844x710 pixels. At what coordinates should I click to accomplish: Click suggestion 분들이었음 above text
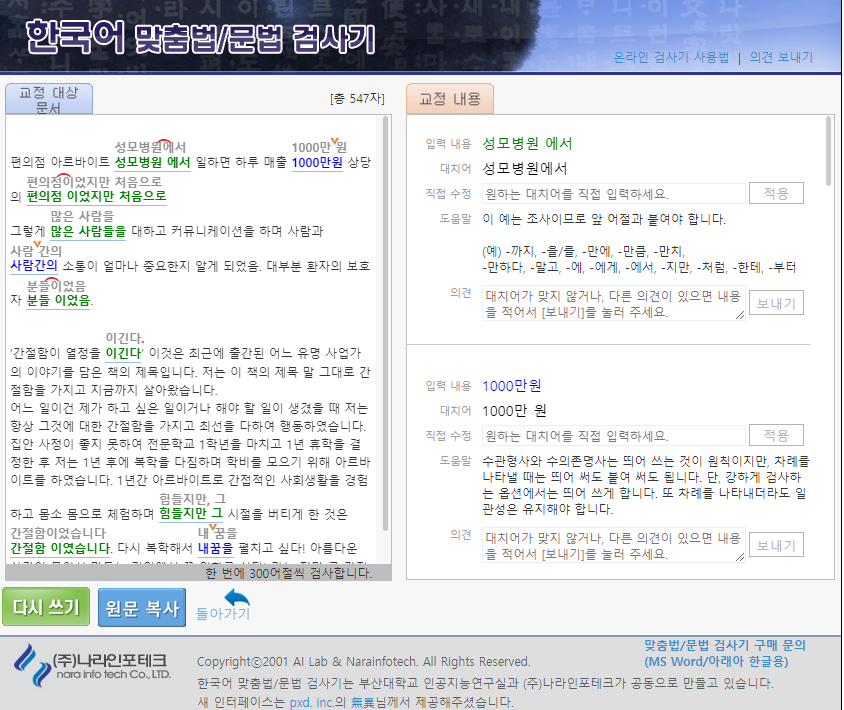coord(56,285)
